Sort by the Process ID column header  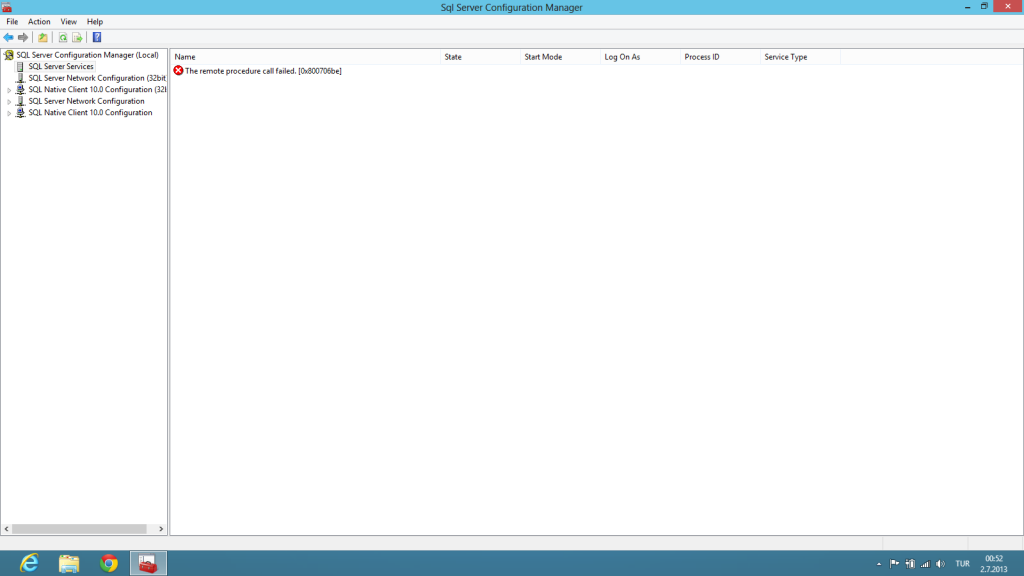720,57
